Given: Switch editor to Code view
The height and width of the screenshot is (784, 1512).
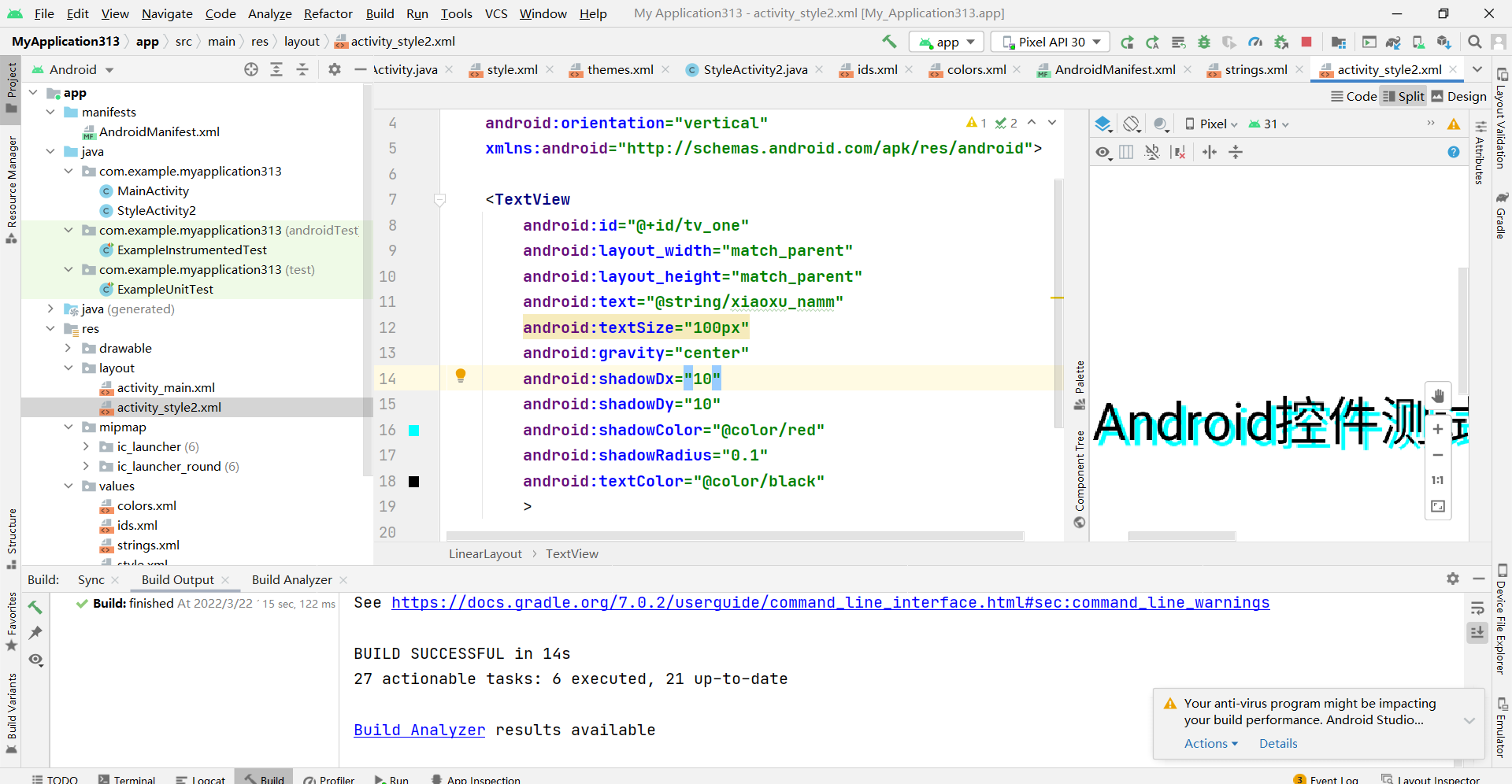Looking at the screenshot, I should 1354,96.
